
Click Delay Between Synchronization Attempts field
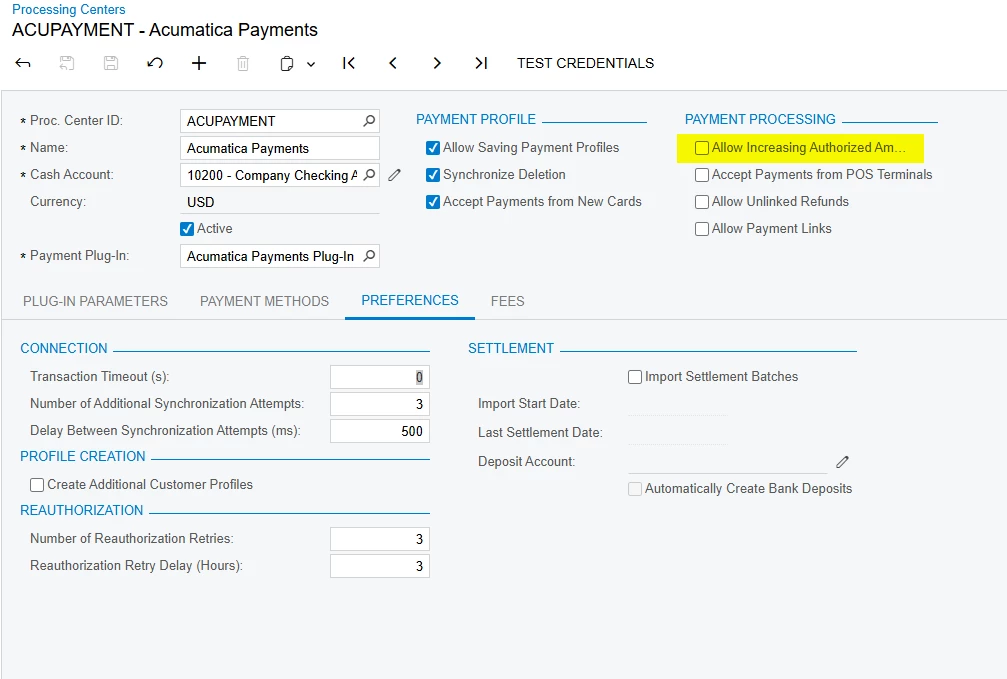point(380,431)
